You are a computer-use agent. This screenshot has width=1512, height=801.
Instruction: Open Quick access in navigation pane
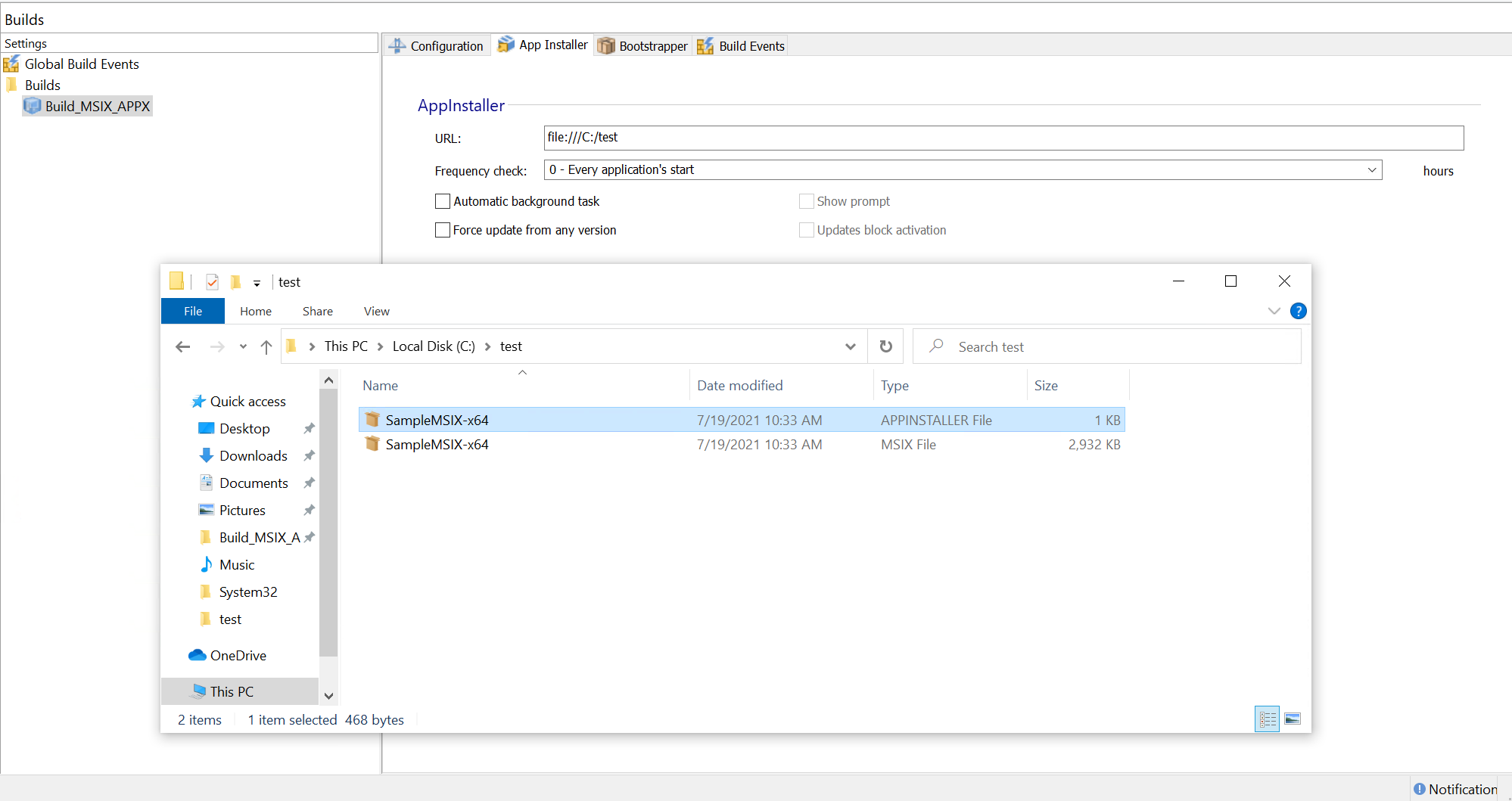click(x=247, y=402)
